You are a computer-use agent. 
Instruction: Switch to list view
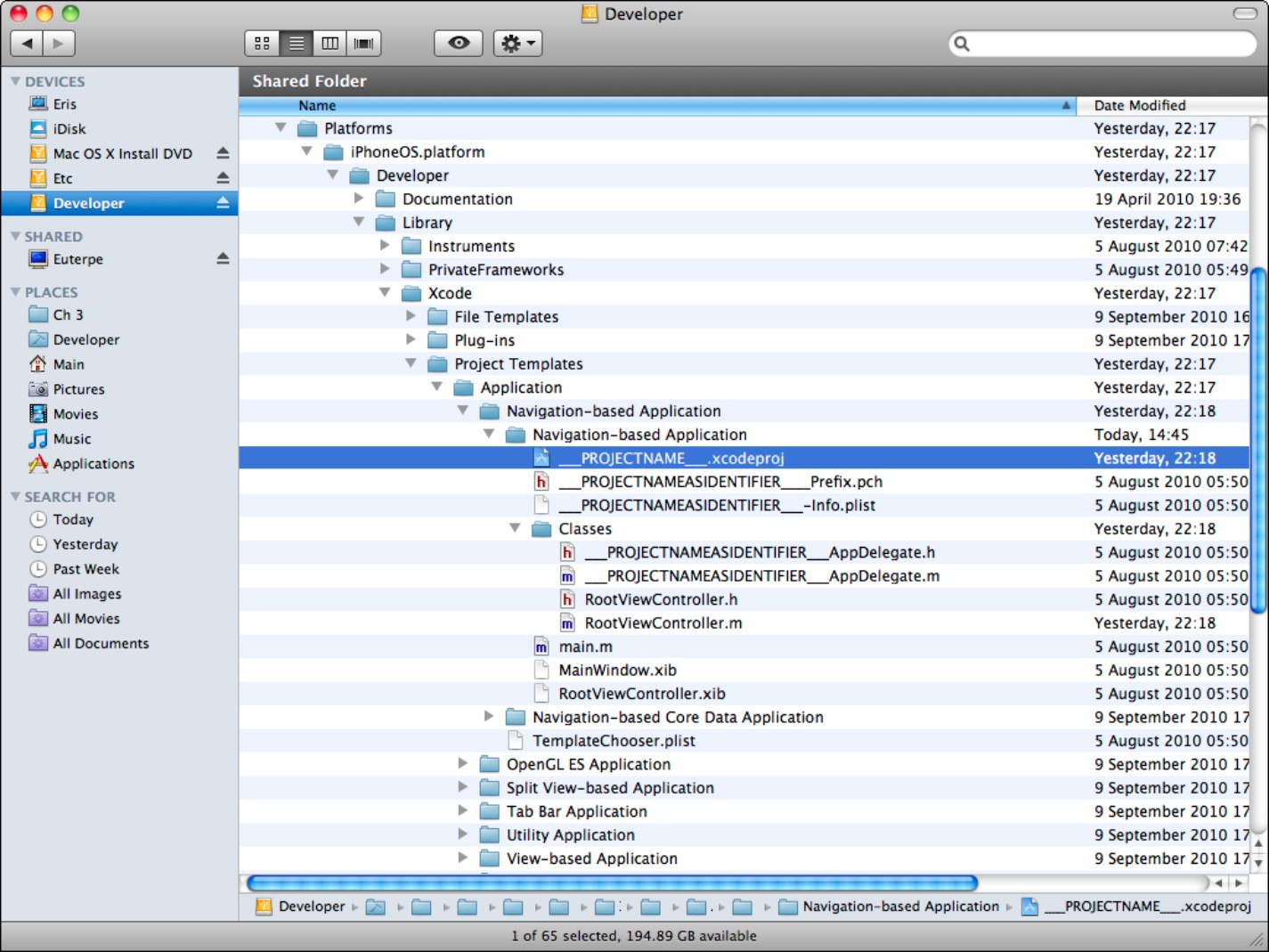(296, 43)
